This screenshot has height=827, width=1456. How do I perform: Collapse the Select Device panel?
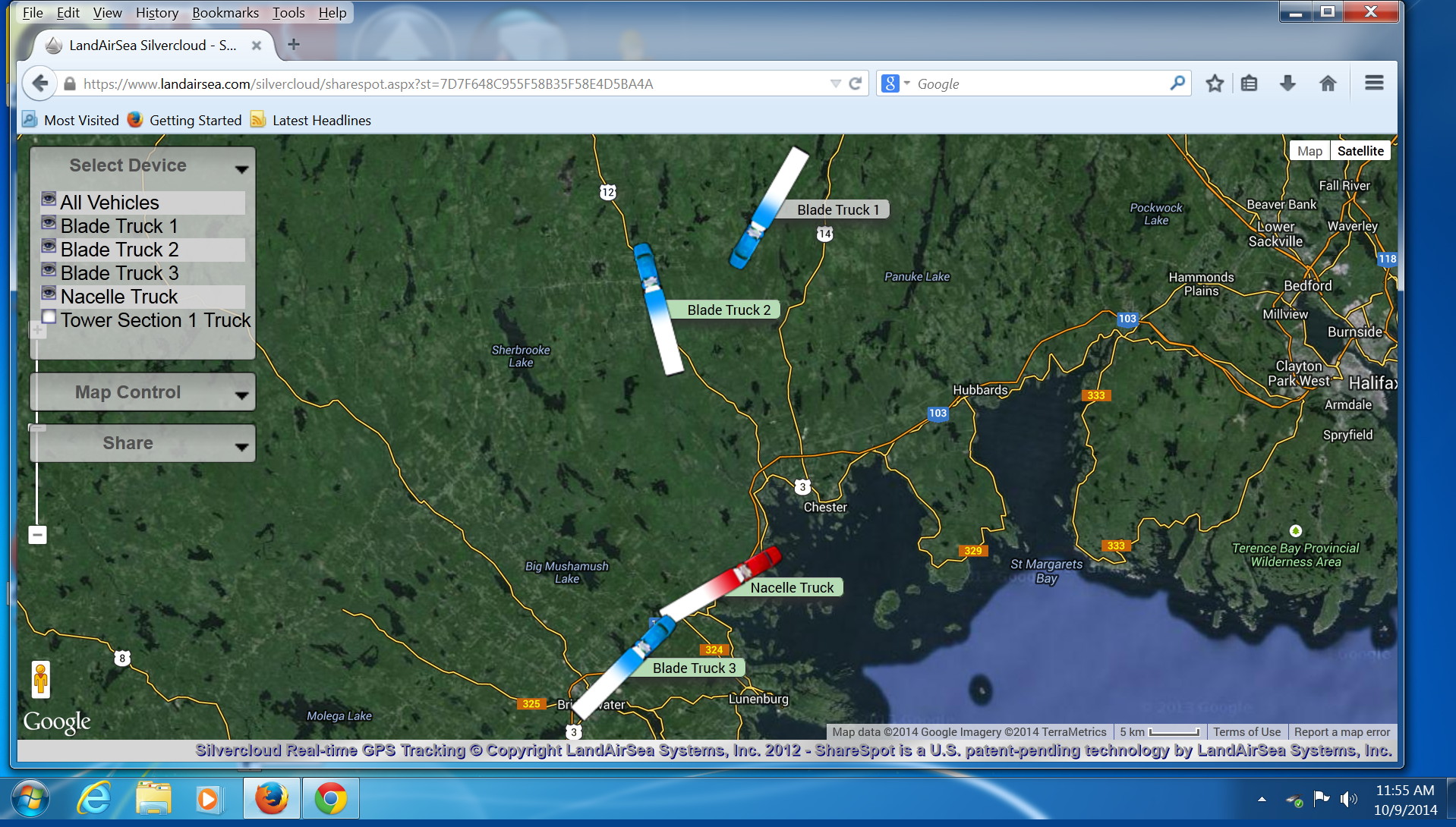click(241, 168)
